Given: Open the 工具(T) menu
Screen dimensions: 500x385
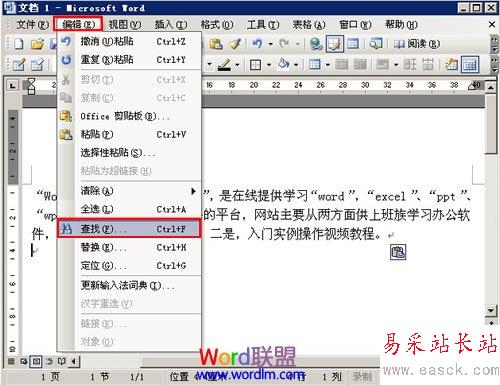Looking at the screenshot, I should pos(263,24).
